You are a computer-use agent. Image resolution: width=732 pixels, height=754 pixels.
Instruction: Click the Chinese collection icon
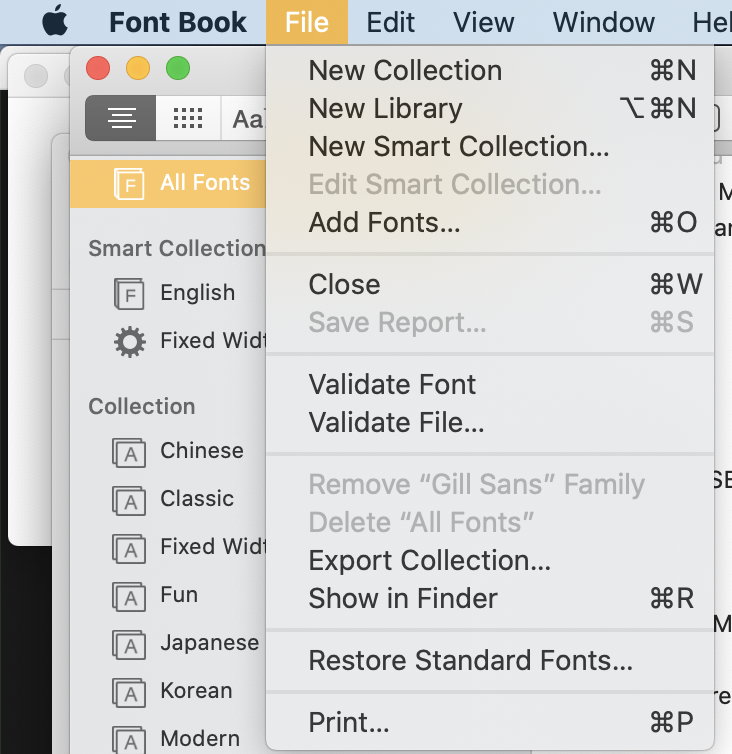[129, 452]
